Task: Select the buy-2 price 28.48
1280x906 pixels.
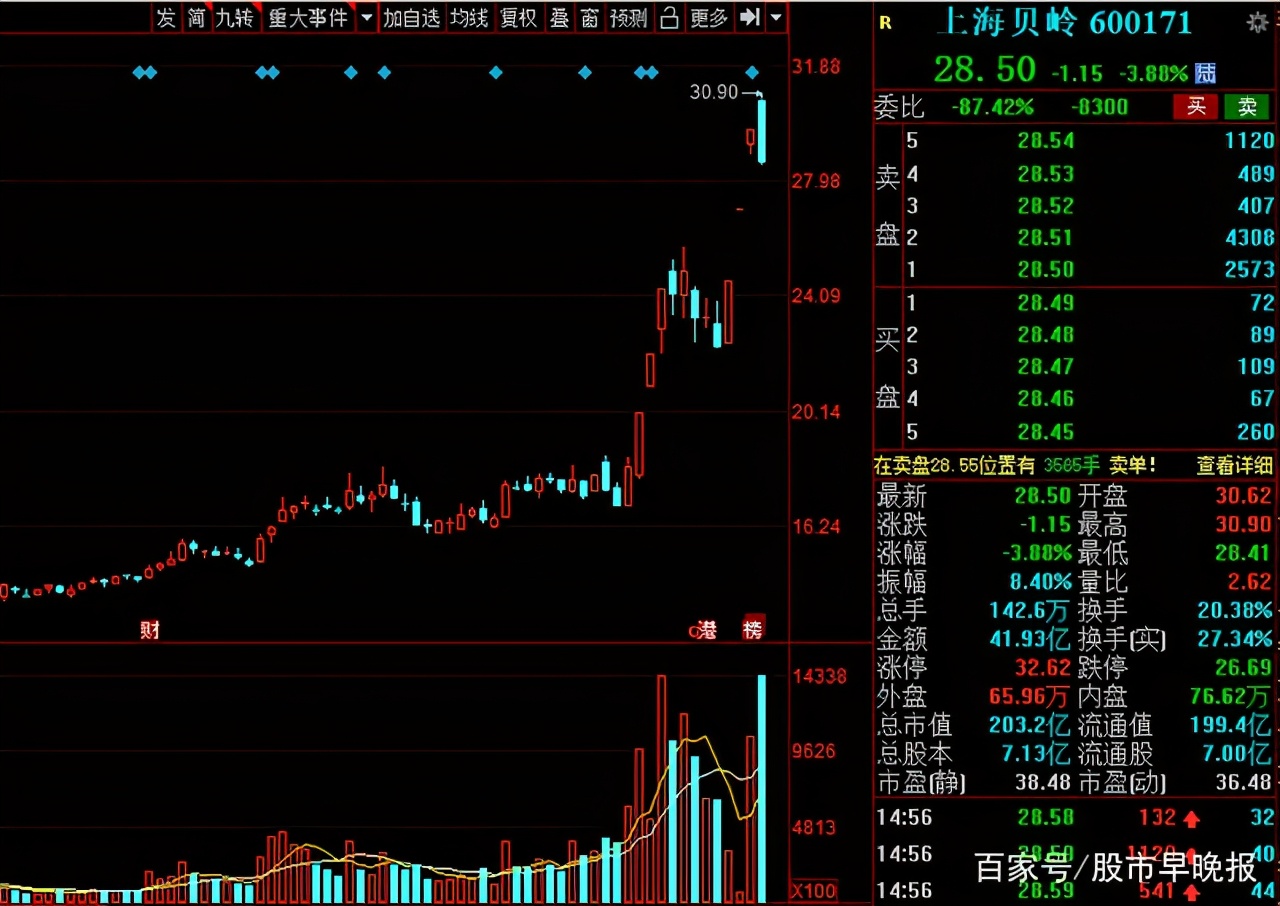Action: tap(1045, 335)
